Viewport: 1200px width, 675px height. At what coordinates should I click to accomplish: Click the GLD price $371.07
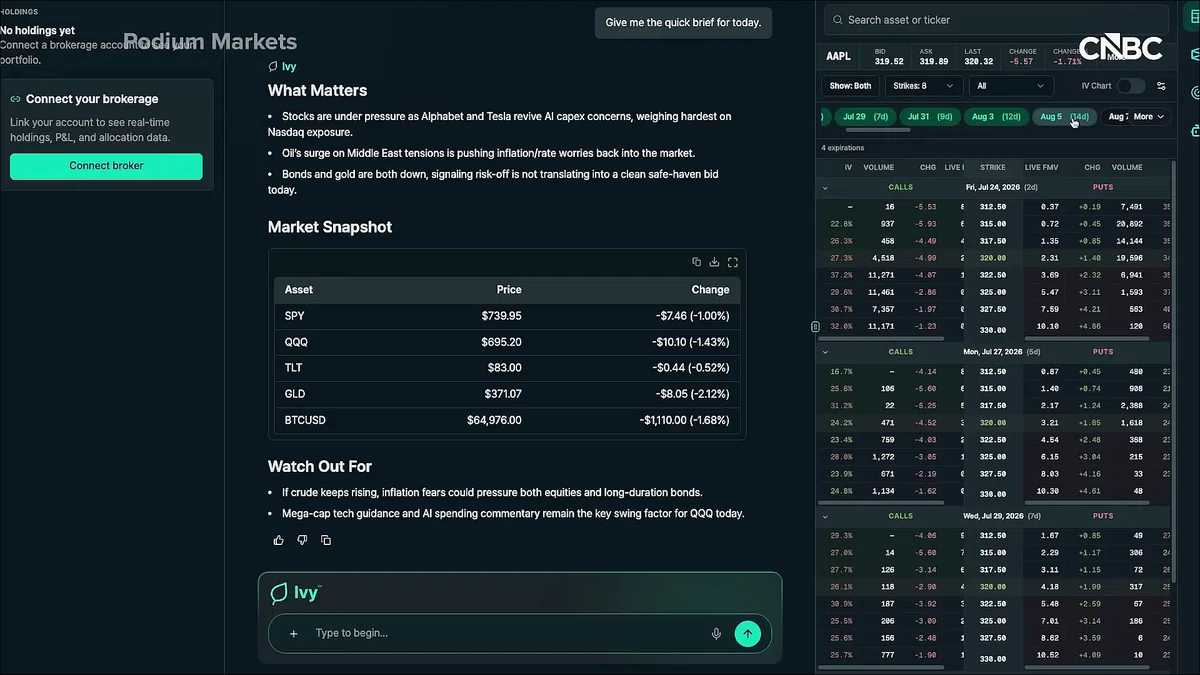tap(503, 394)
